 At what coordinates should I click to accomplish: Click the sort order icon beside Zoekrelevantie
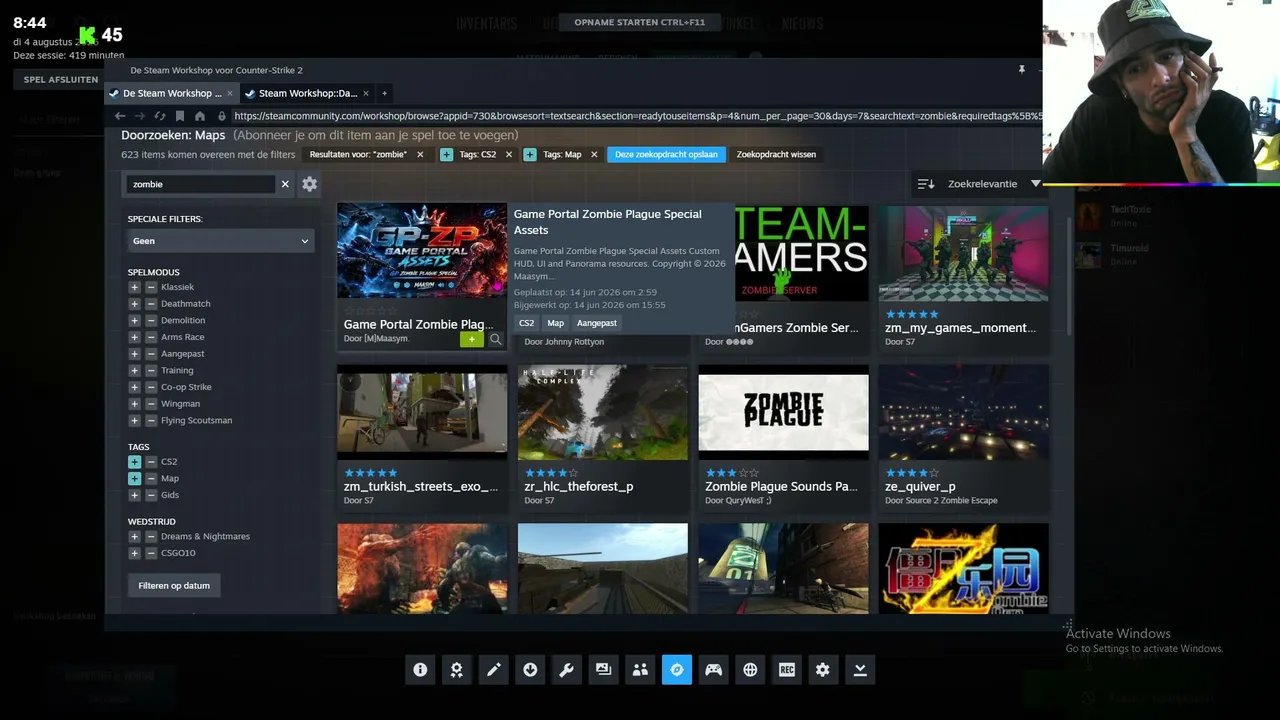point(926,184)
